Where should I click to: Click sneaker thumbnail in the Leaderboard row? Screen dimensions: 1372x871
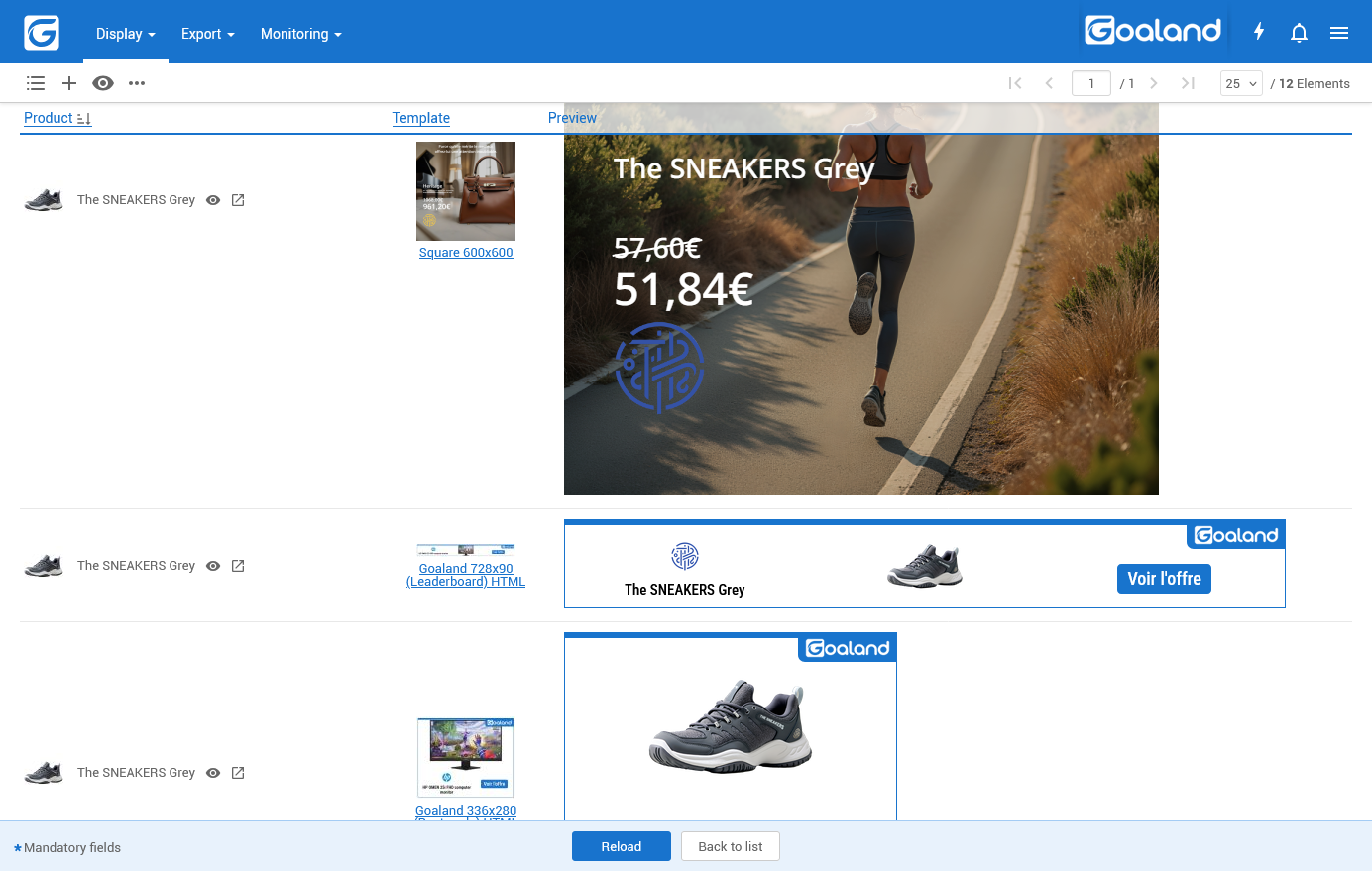point(44,566)
